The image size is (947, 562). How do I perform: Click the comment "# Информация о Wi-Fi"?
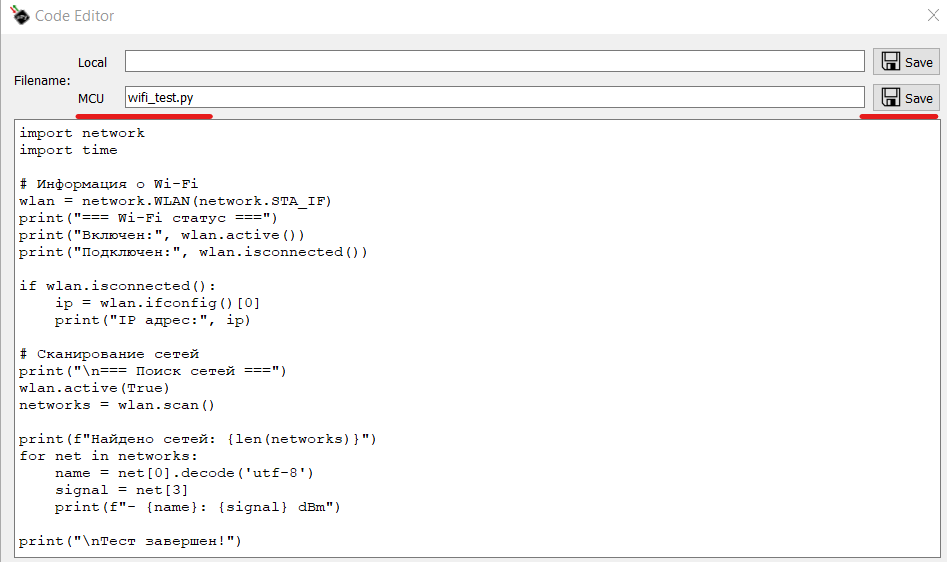[x=109, y=184]
